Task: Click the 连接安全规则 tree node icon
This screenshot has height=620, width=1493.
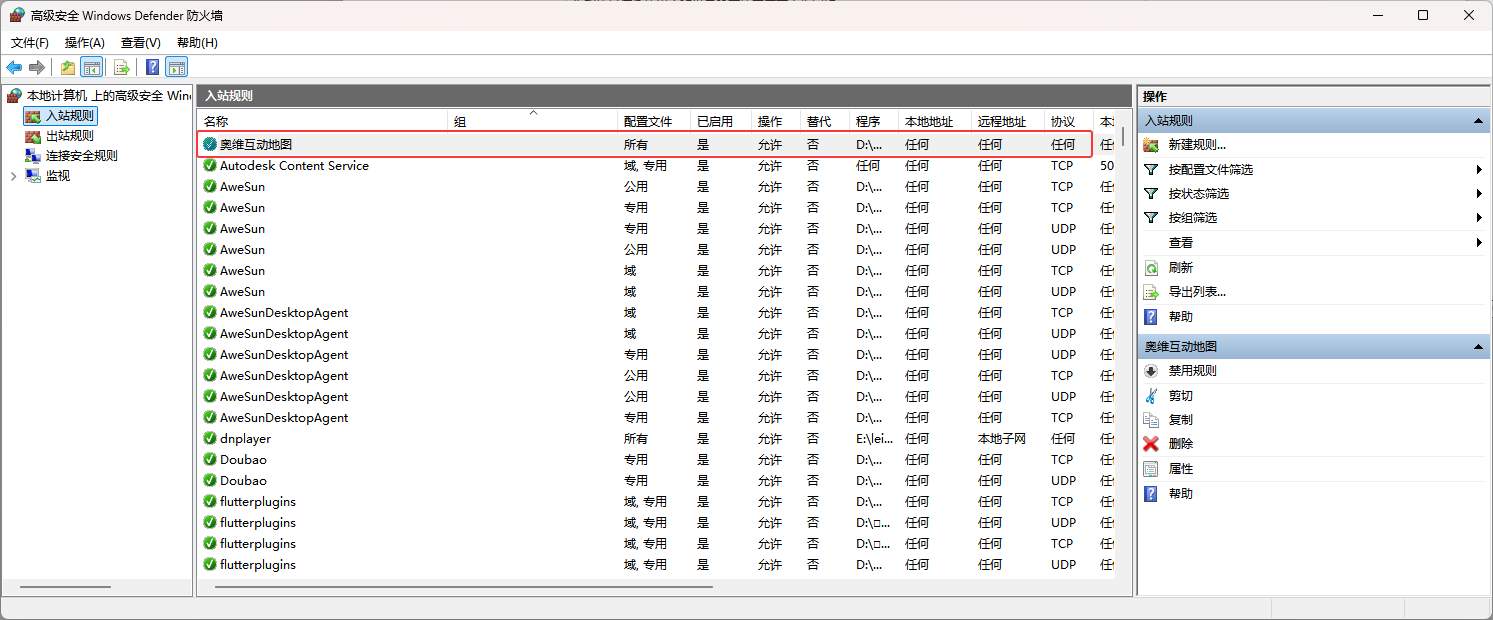Action: pyautogui.click(x=33, y=156)
